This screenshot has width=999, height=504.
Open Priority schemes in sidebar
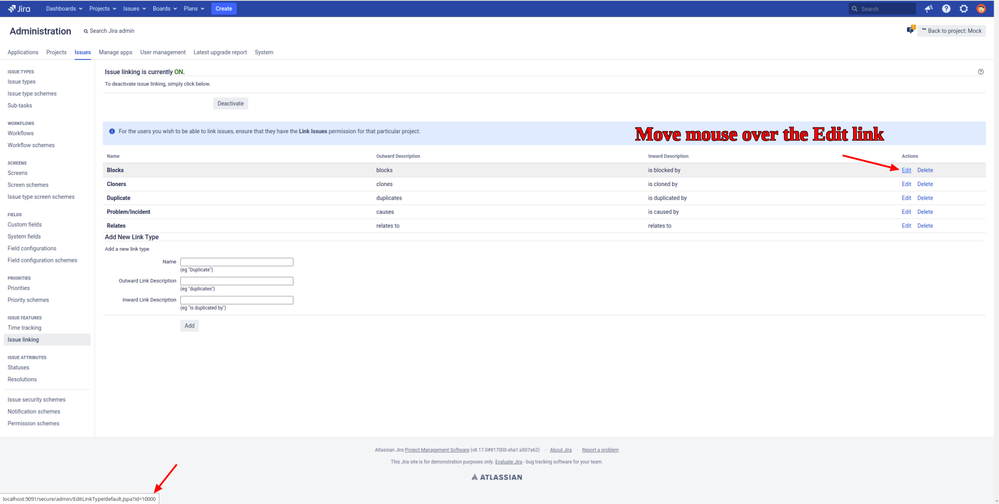coord(28,299)
